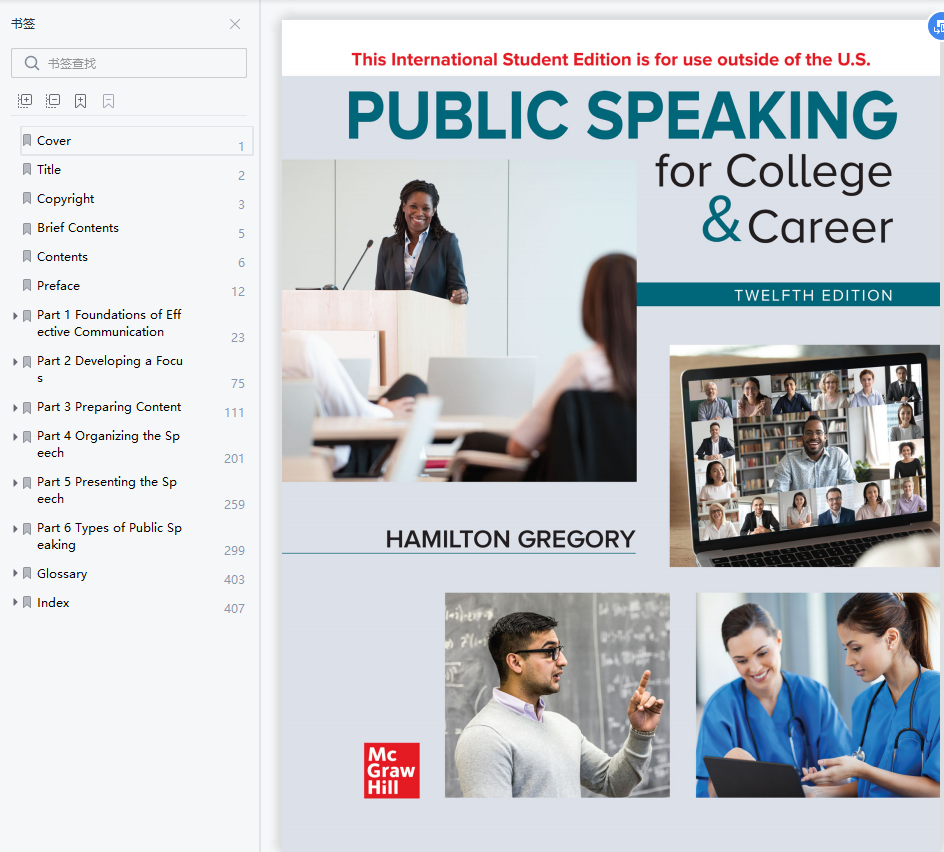
Task: Click the speaker at podium photo
Action: pyautogui.click(x=459, y=320)
